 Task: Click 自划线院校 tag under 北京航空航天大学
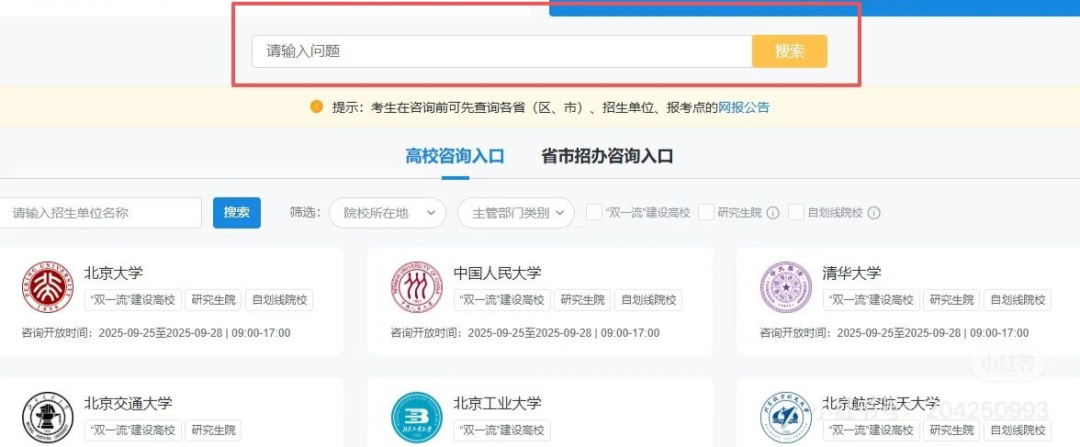point(1018,431)
